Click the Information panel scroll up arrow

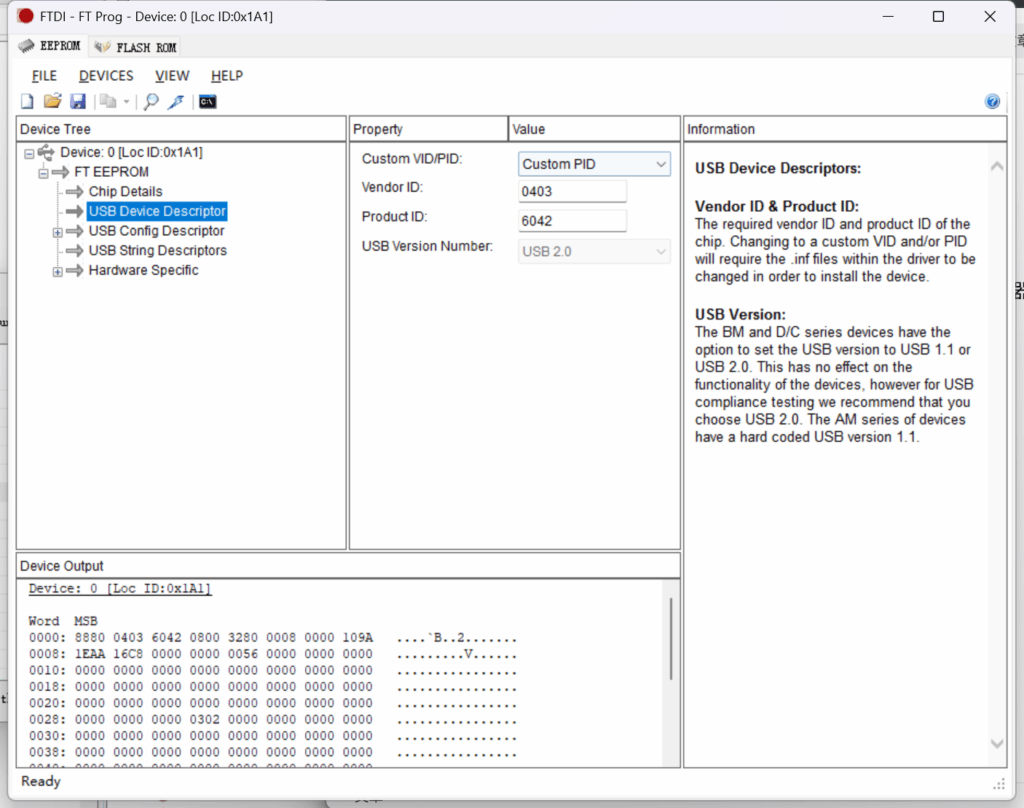(x=997, y=167)
